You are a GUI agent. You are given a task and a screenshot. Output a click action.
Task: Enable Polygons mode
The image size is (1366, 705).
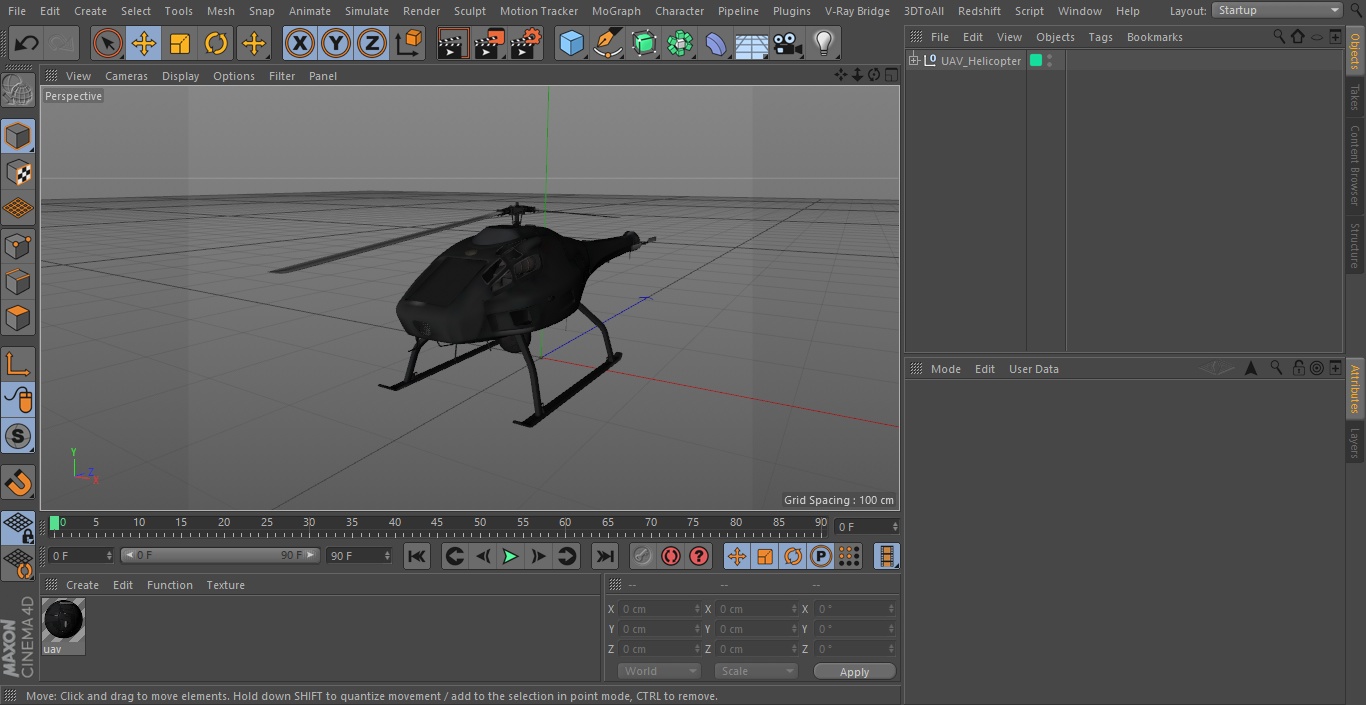coord(18,318)
